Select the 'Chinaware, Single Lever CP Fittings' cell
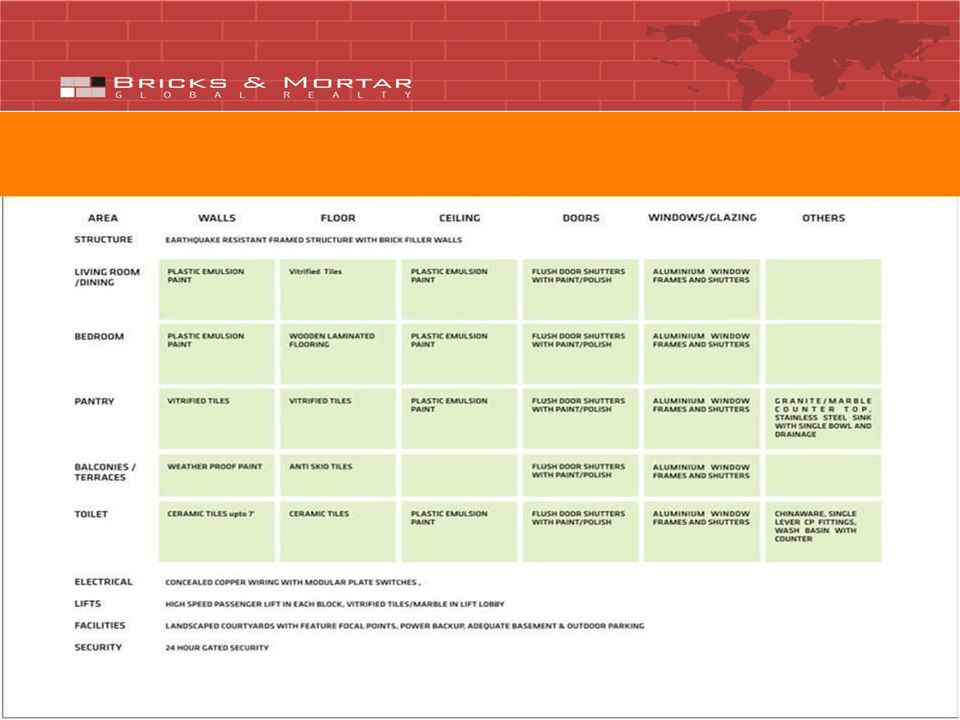Screen dimensions: 960x720 (823, 531)
